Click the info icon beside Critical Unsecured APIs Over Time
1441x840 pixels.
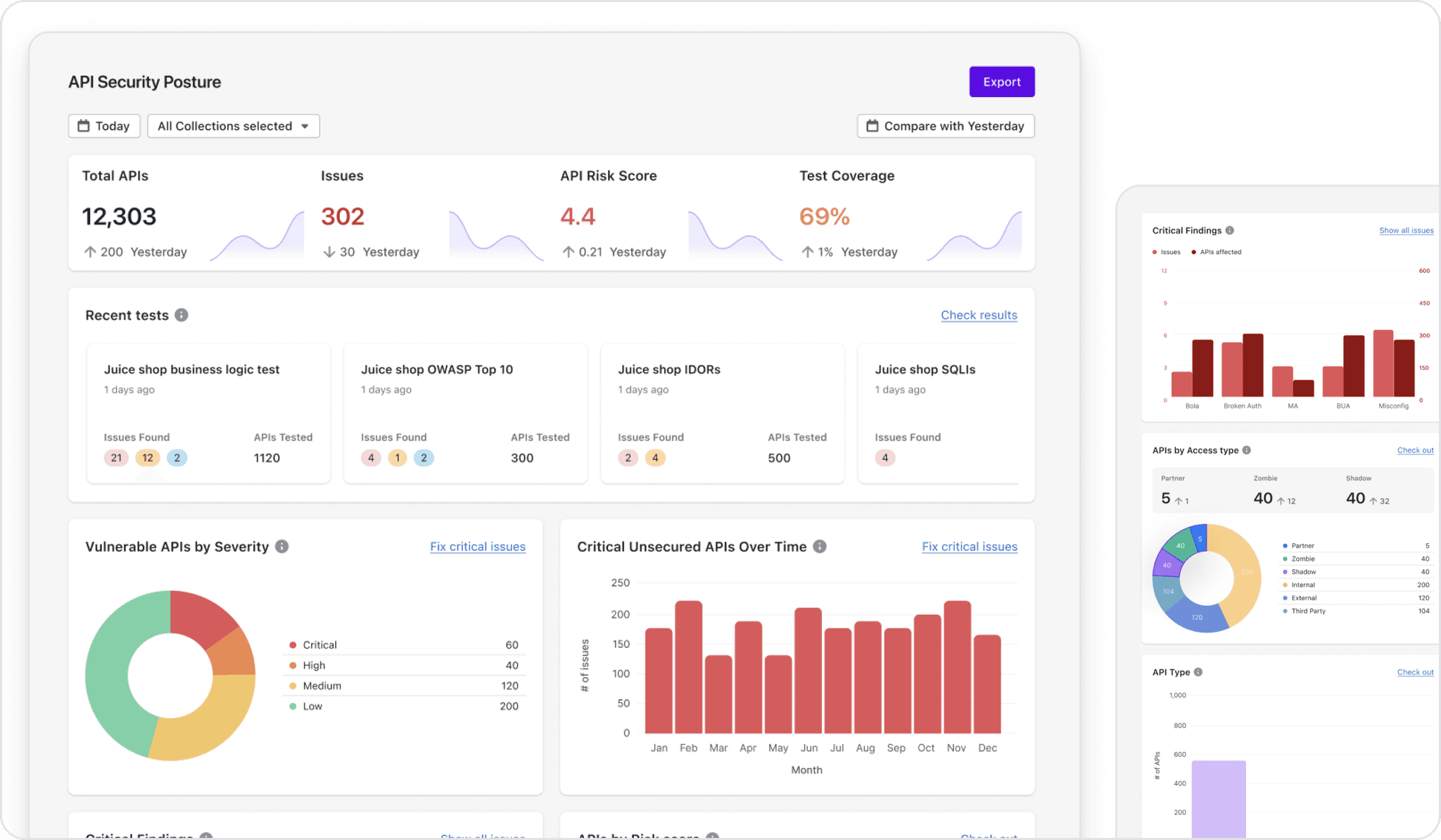click(x=819, y=546)
